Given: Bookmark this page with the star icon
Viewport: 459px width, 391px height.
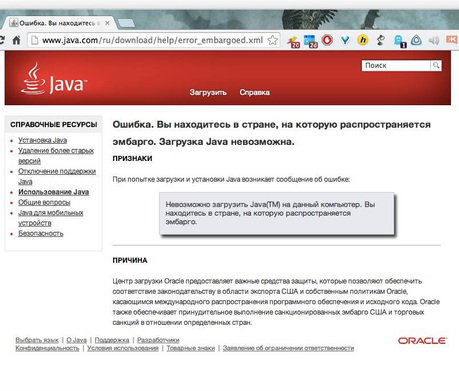Looking at the screenshot, I should pyautogui.click(x=273, y=40).
